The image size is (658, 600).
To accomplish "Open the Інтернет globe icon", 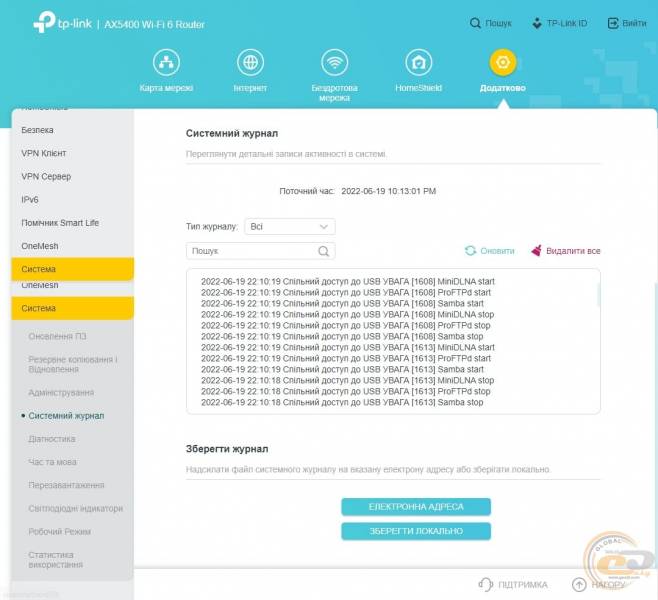I will 251,63.
